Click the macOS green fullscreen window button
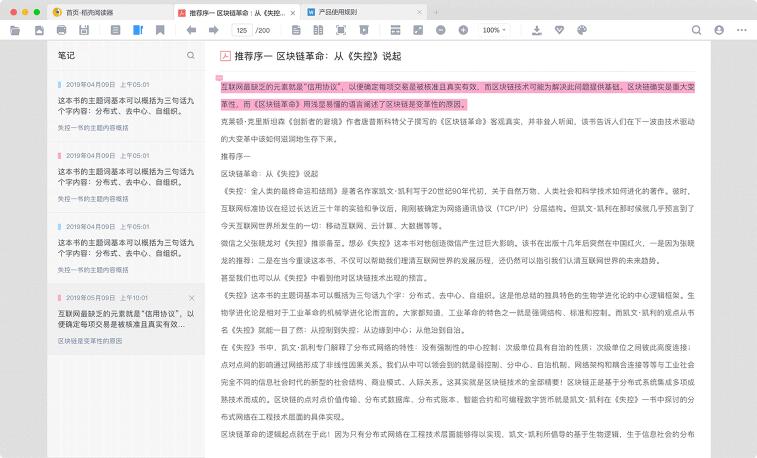This screenshot has width=757, height=458. coord(37,12)
